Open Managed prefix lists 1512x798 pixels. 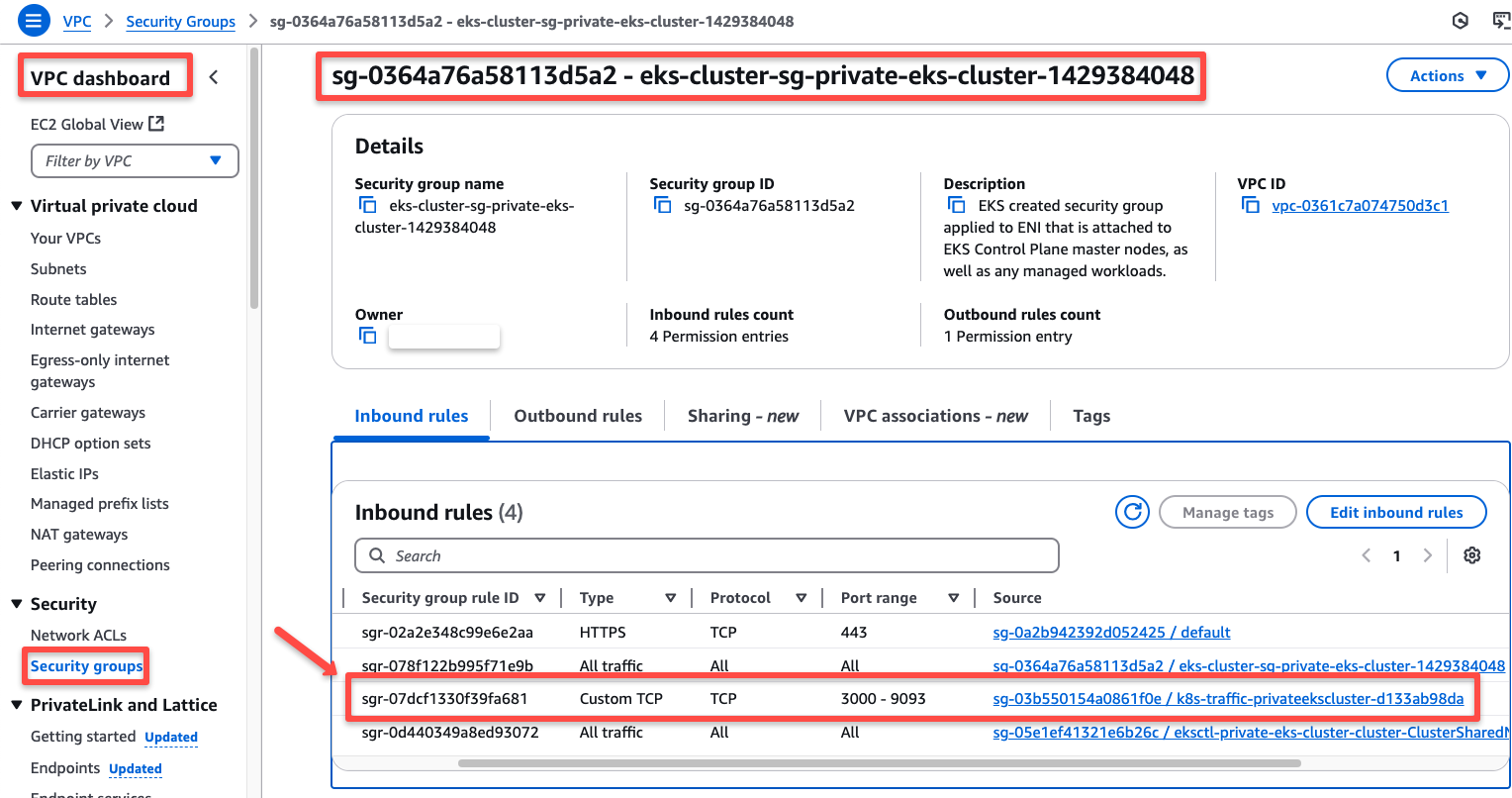(x=99, y=503)
